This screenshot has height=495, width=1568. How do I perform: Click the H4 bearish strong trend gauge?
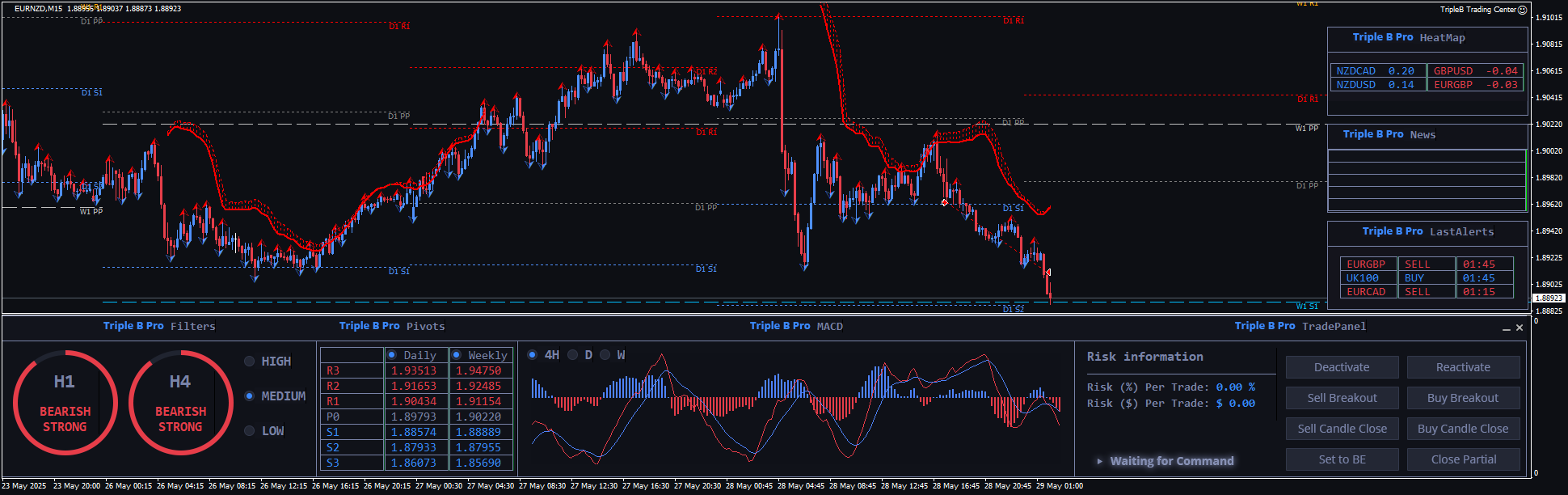[180, 402]
